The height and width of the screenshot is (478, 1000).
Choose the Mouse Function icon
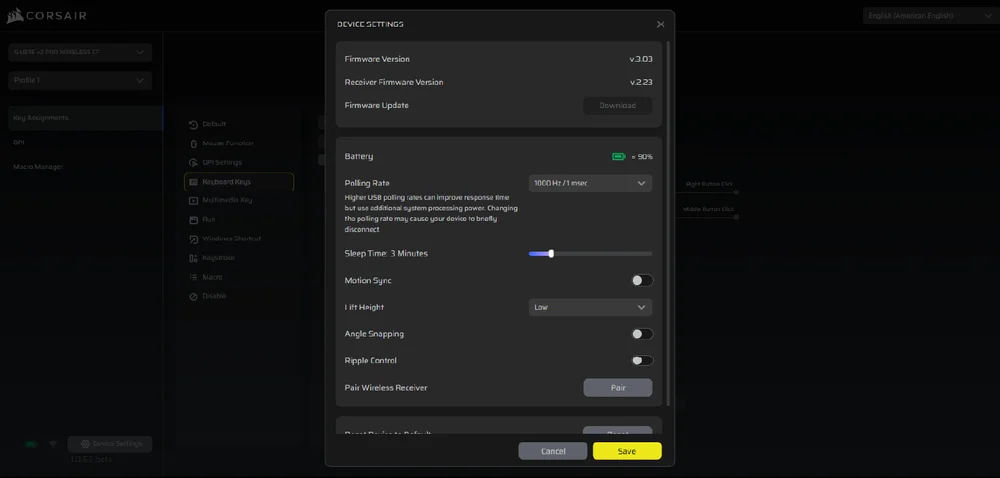(x=194, y=144)
